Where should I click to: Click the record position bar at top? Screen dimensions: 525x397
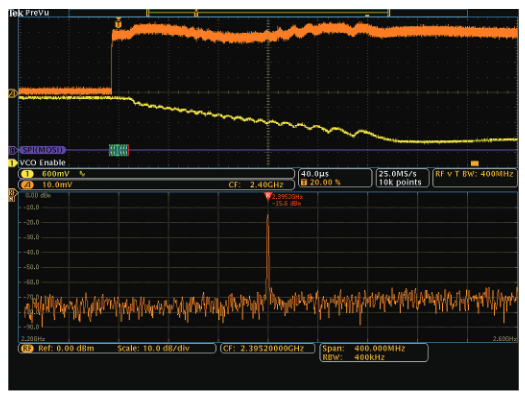[x=268, y=13]
